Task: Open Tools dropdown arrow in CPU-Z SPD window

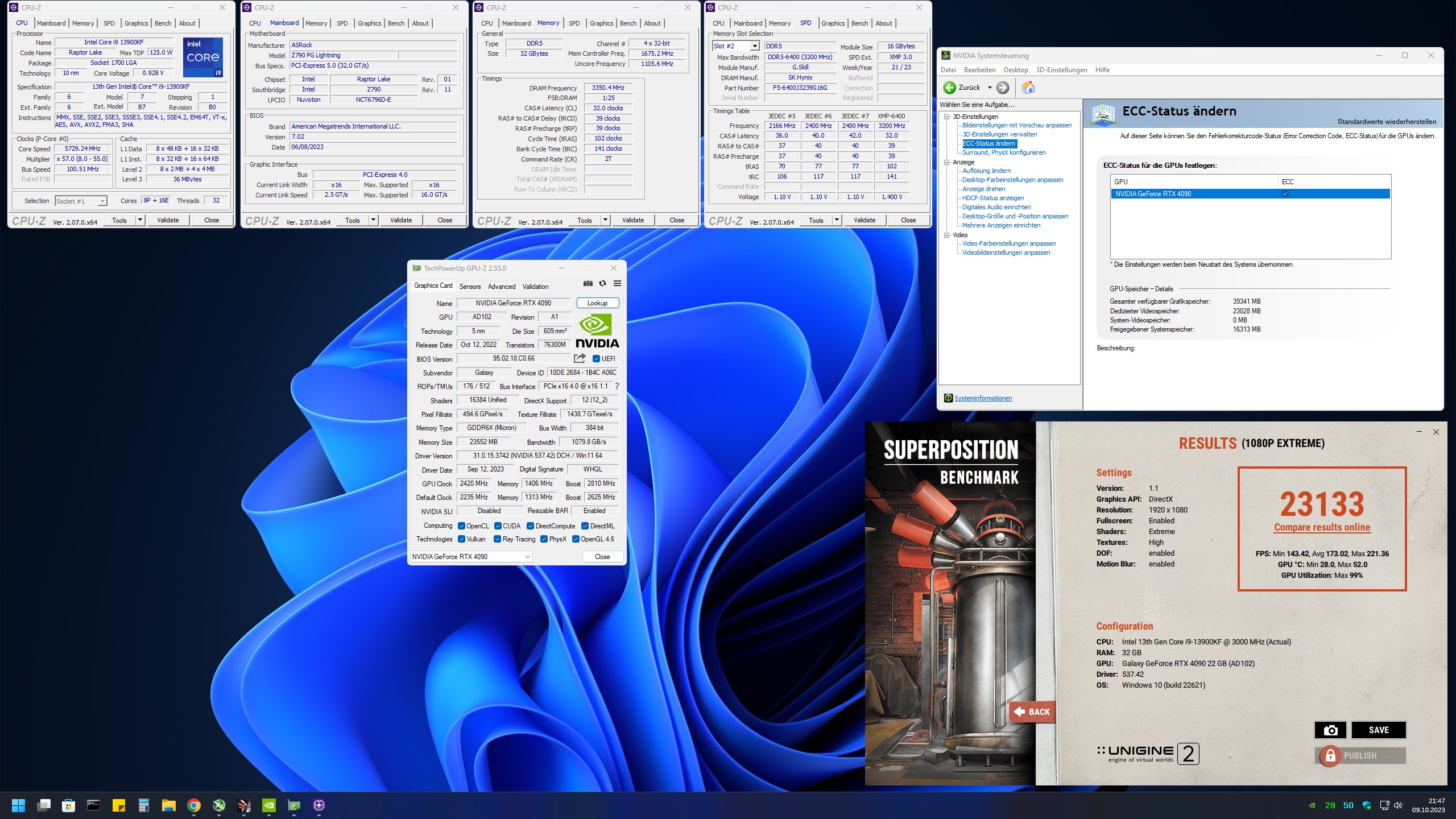Action: coord(837,220)
